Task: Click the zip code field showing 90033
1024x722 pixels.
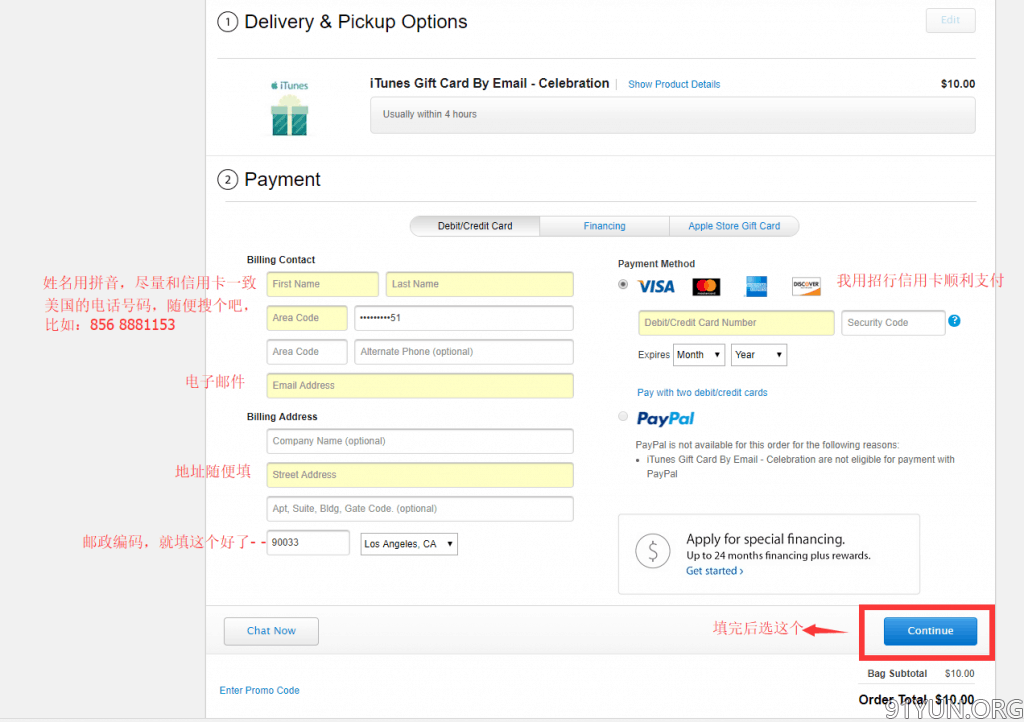Action: [308, 542]
